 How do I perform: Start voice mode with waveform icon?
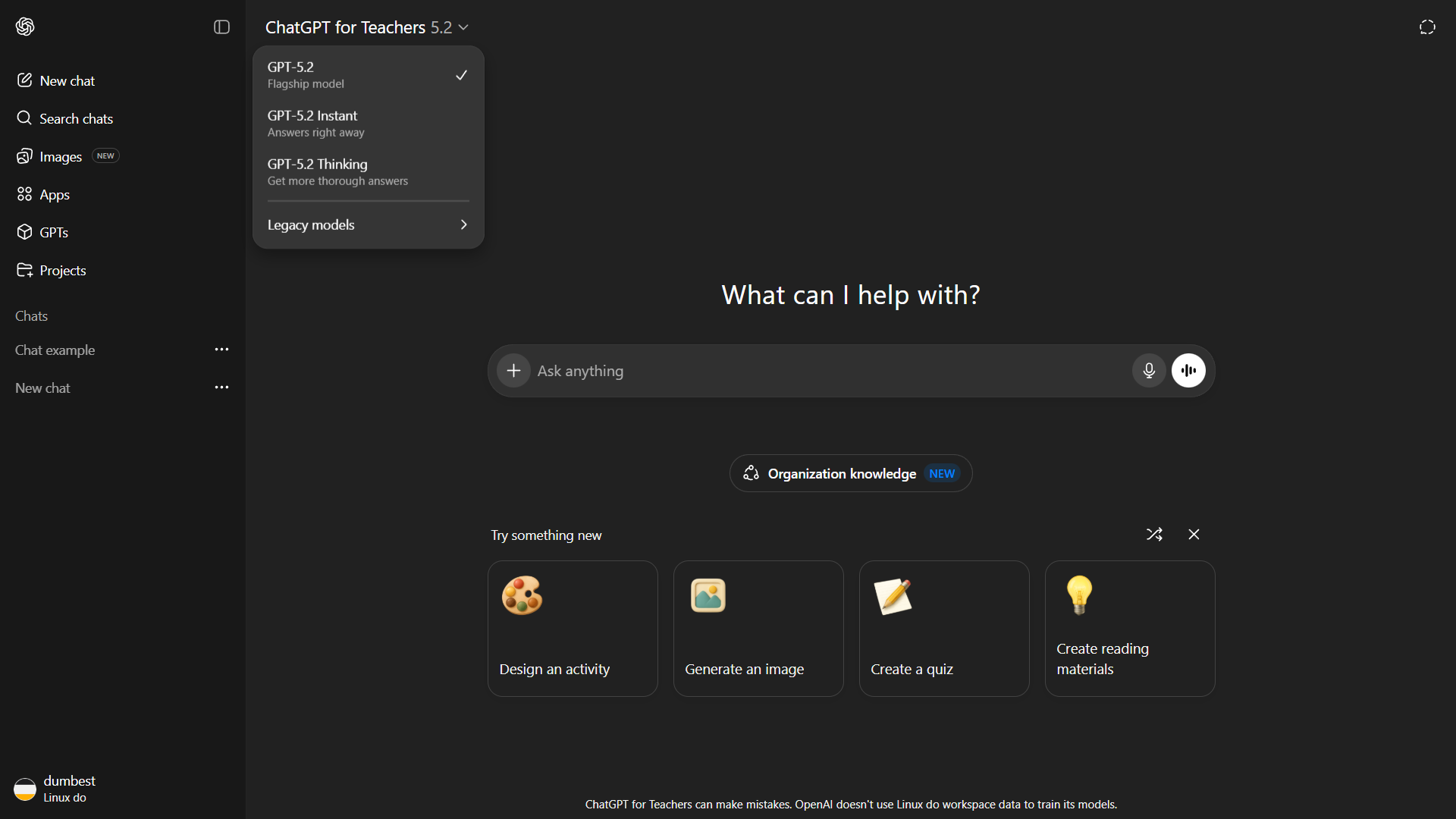pos(1188,371)
